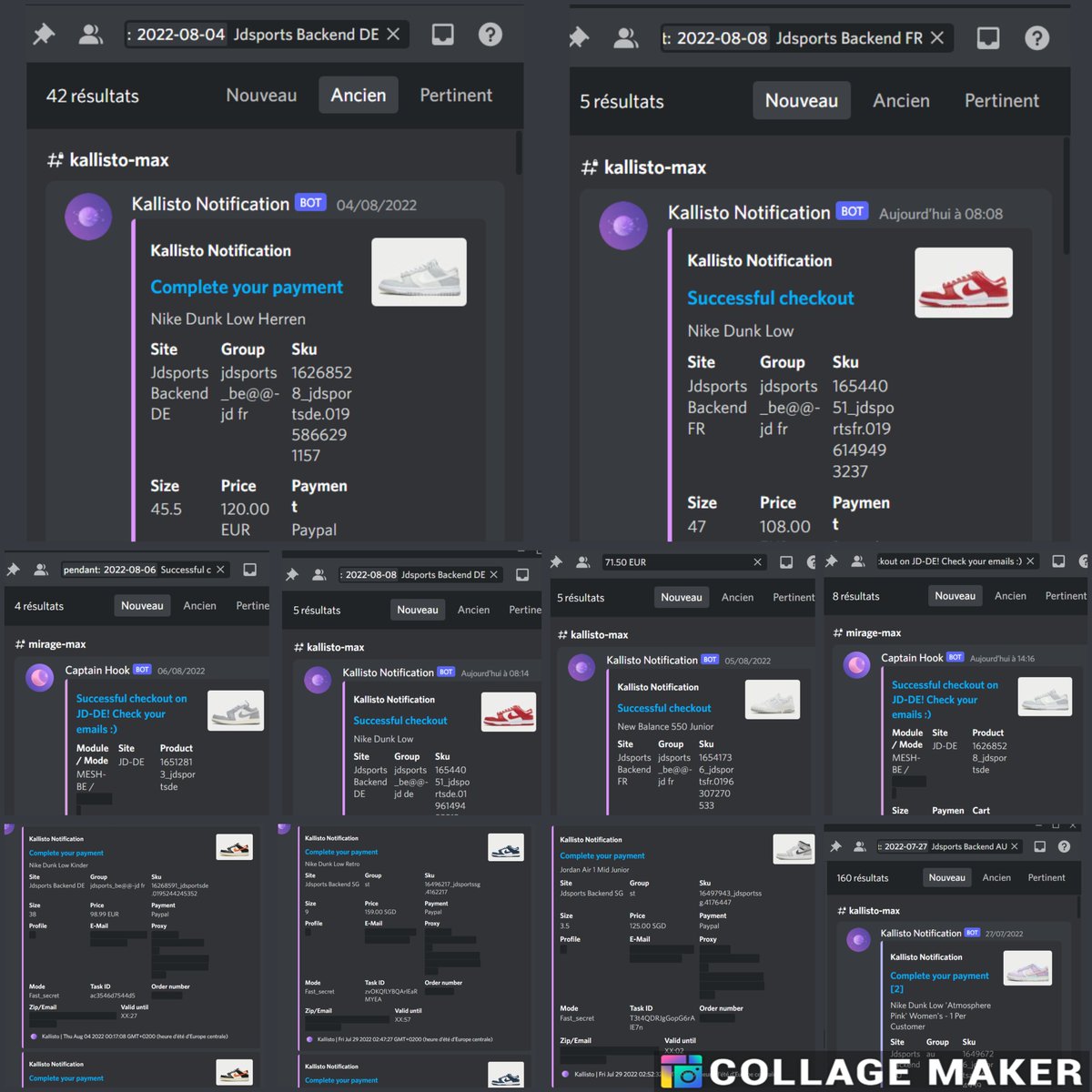
Task: Click the scrollbar in the Backend FR results panel
Action: [1067, 196]
